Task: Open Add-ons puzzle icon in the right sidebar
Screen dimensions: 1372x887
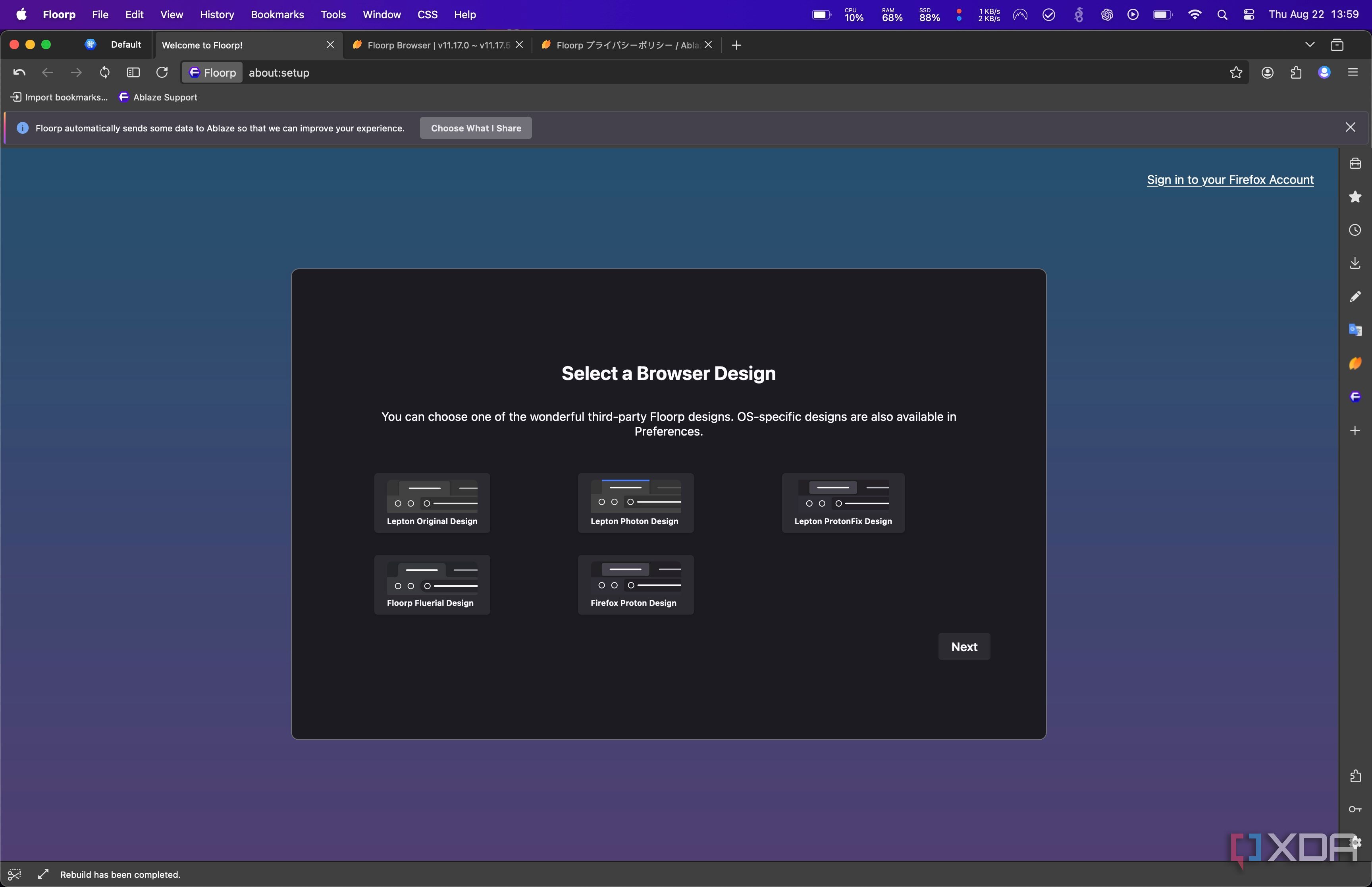Action: click(1355, 776)
